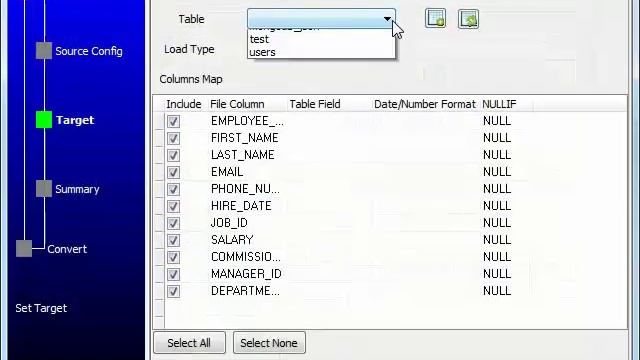
Task: Click the Table Field cell for FIRST_NAME
Action: coord(329,138)
